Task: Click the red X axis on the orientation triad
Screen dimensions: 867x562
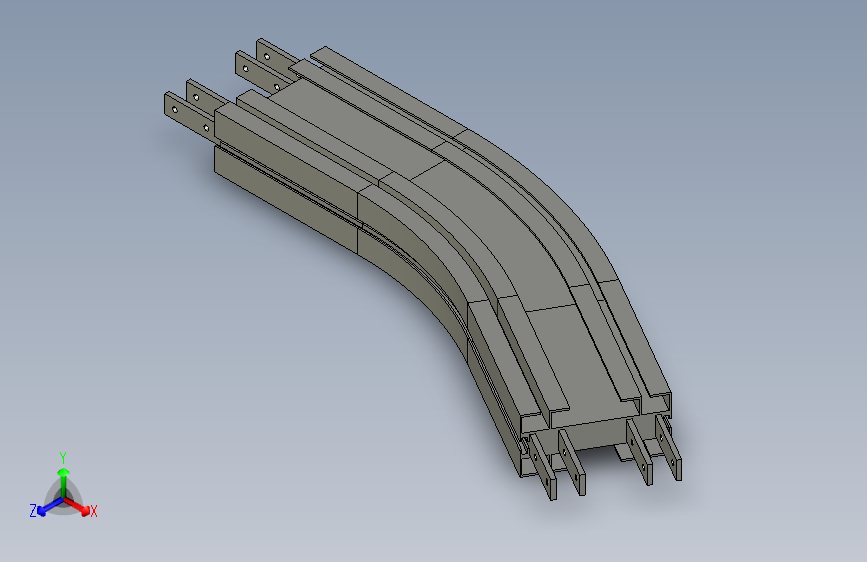Action: 77,506
